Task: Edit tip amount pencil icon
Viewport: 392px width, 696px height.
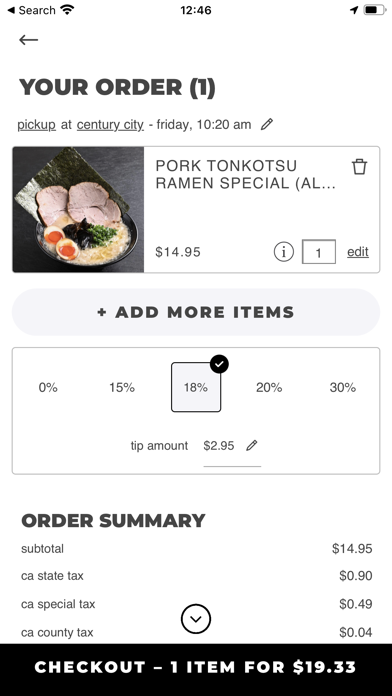Action: click(252, 445)
